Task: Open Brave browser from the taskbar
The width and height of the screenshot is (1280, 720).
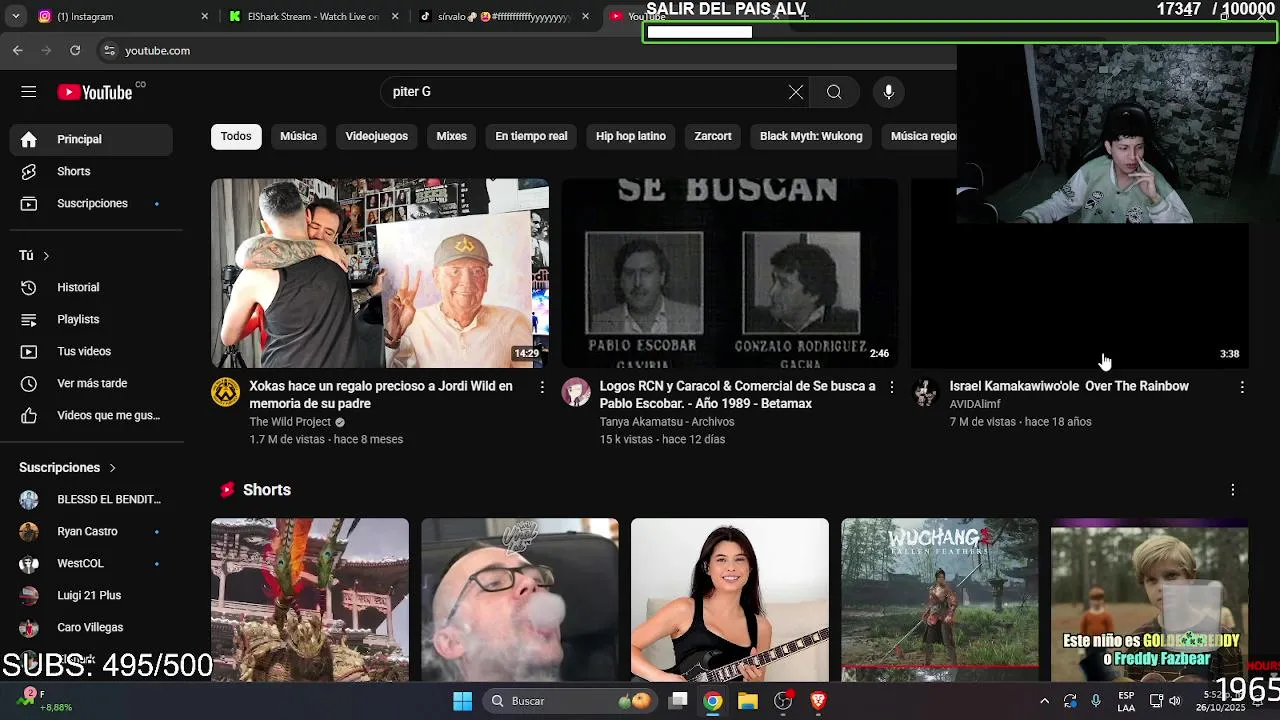Action: (818, 701)
